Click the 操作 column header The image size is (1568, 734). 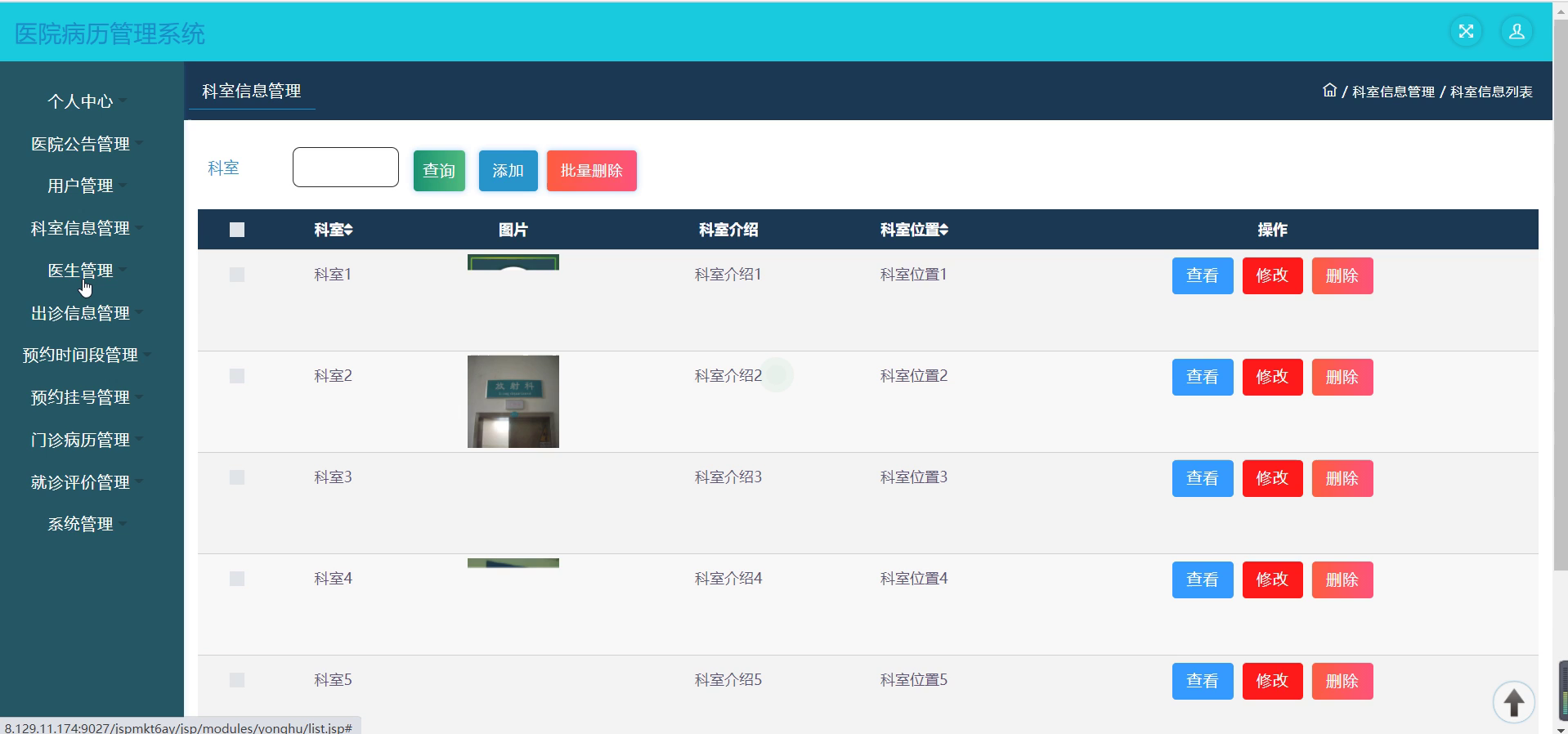[1272, 230]
